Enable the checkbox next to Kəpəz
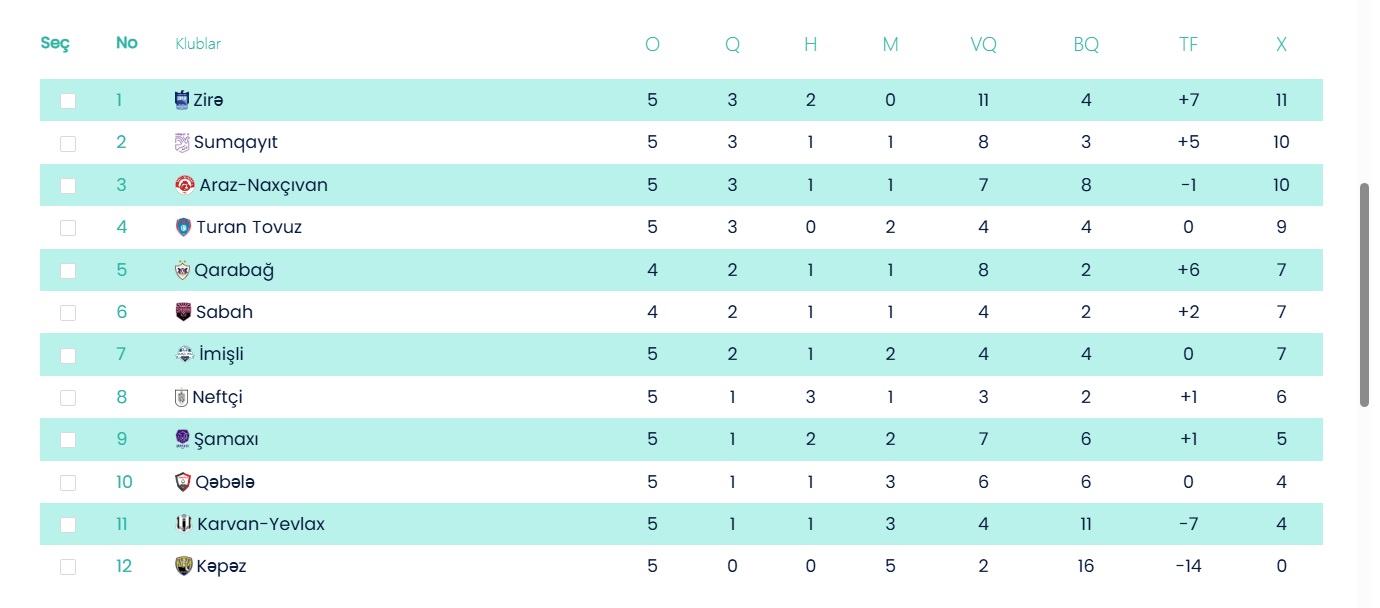1380x608 pixels. tap(68, 567)
